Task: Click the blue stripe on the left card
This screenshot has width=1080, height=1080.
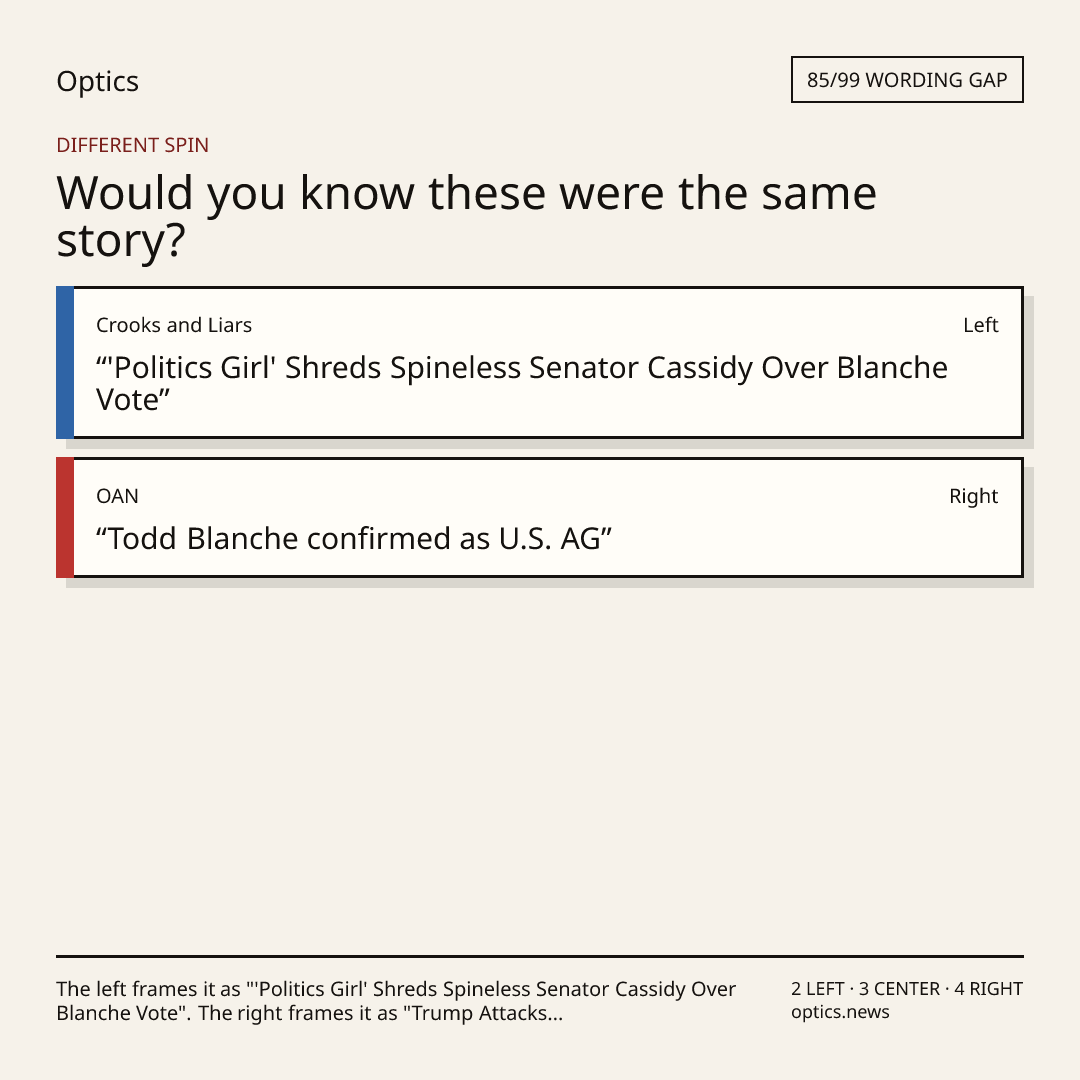Action: 65,362
